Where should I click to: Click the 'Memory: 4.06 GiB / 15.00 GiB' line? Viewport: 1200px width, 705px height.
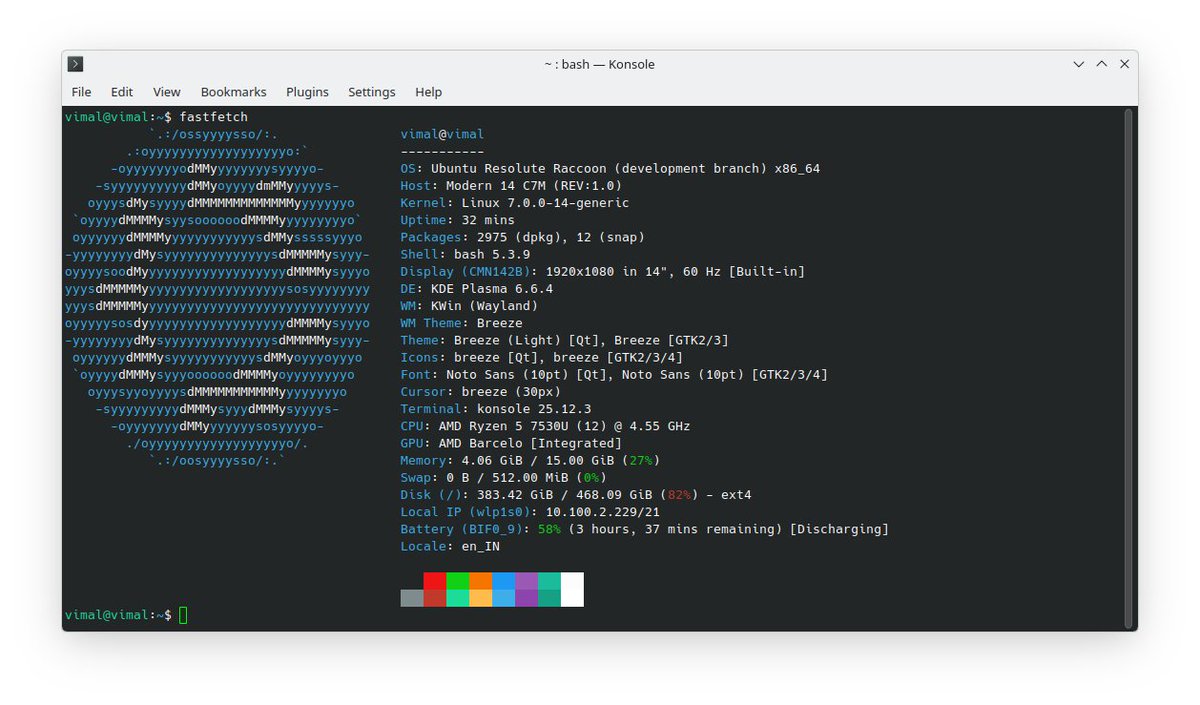530,461
